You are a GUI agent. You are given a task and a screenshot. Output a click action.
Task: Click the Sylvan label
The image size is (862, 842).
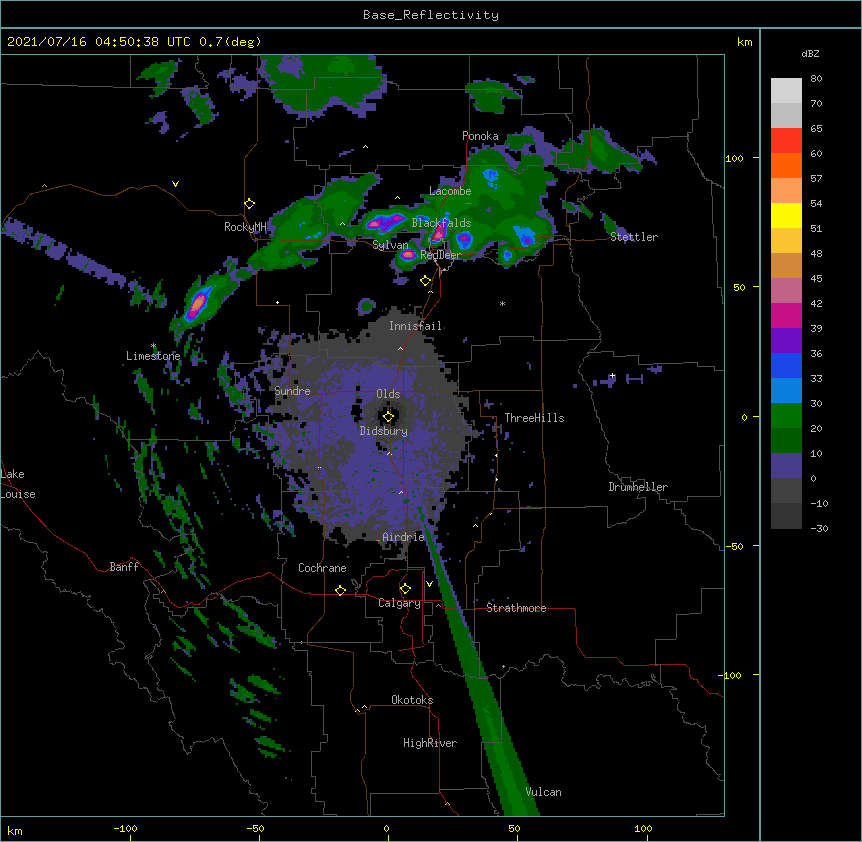[390, 245]
